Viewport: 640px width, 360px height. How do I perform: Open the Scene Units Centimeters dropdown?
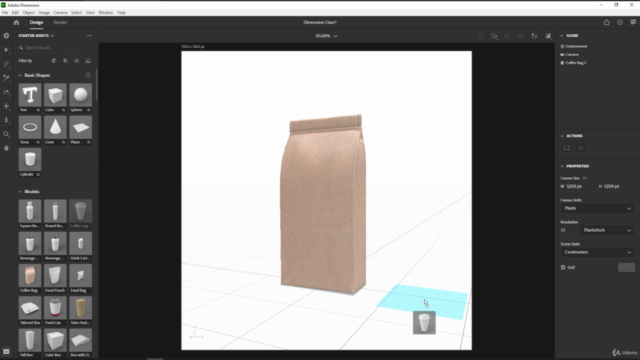point(598,252)
